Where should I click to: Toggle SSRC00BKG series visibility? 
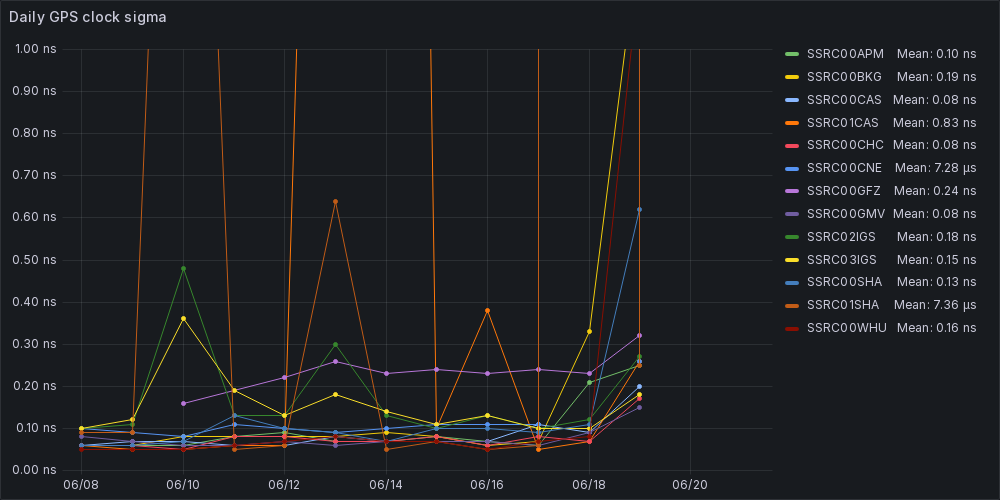point(844,76)
